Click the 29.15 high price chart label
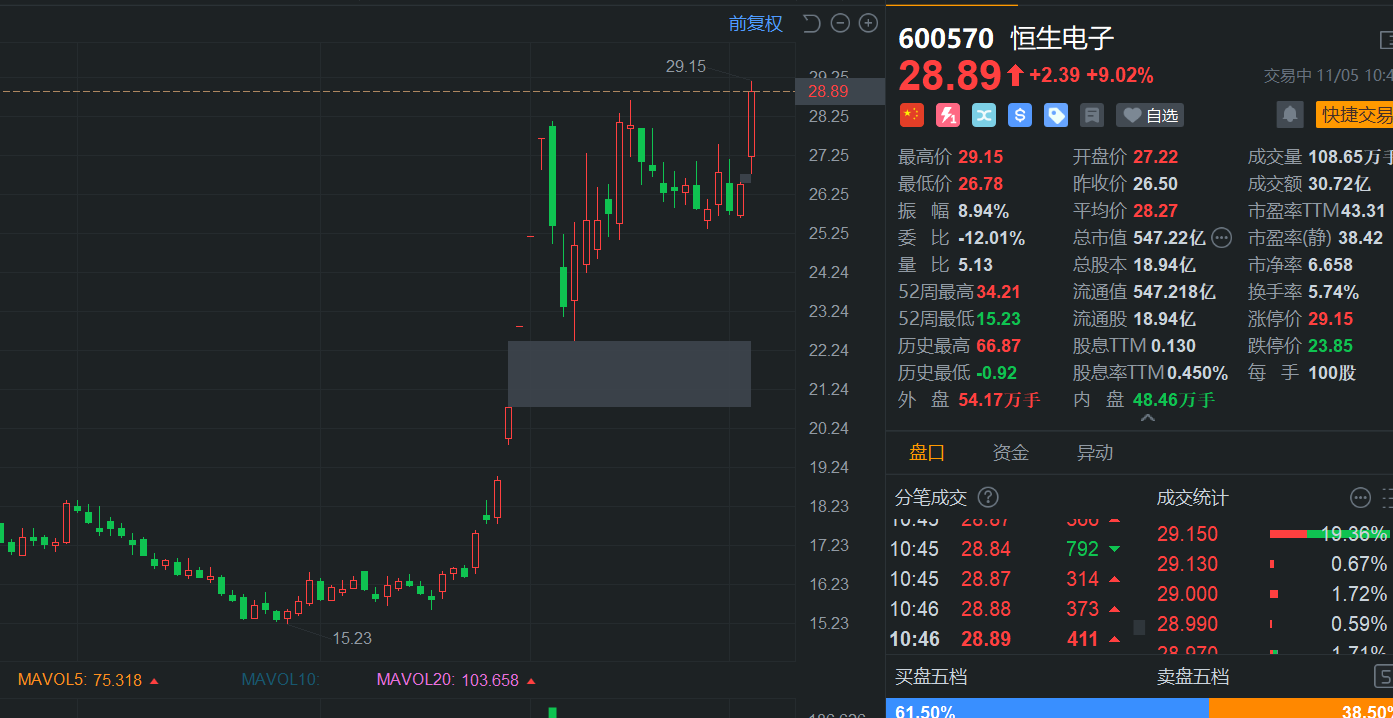 coord(686,66)
